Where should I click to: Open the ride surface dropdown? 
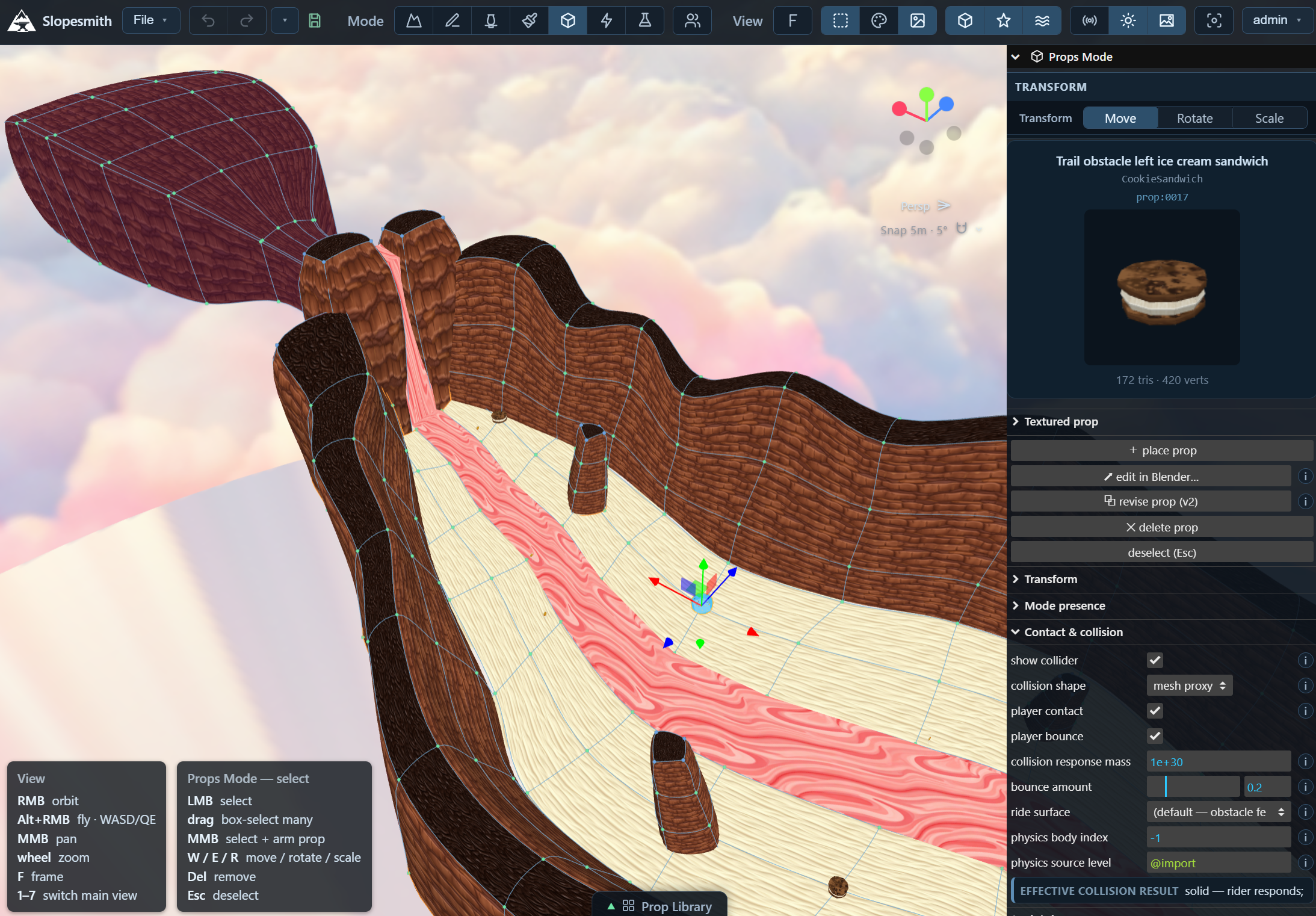tap(1219, 812)
